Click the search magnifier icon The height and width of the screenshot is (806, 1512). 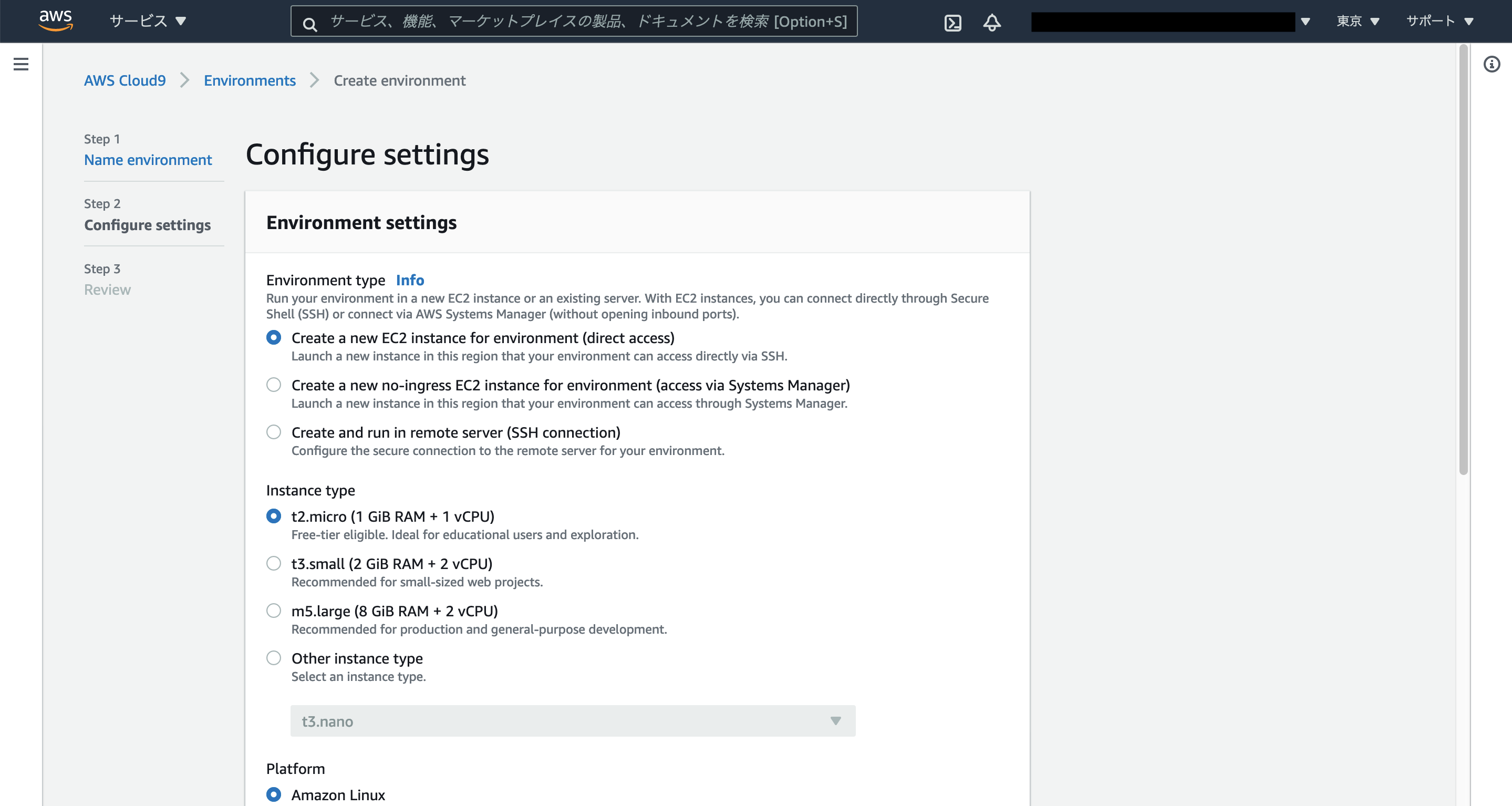pyautogui.click(x=310, y=24)
